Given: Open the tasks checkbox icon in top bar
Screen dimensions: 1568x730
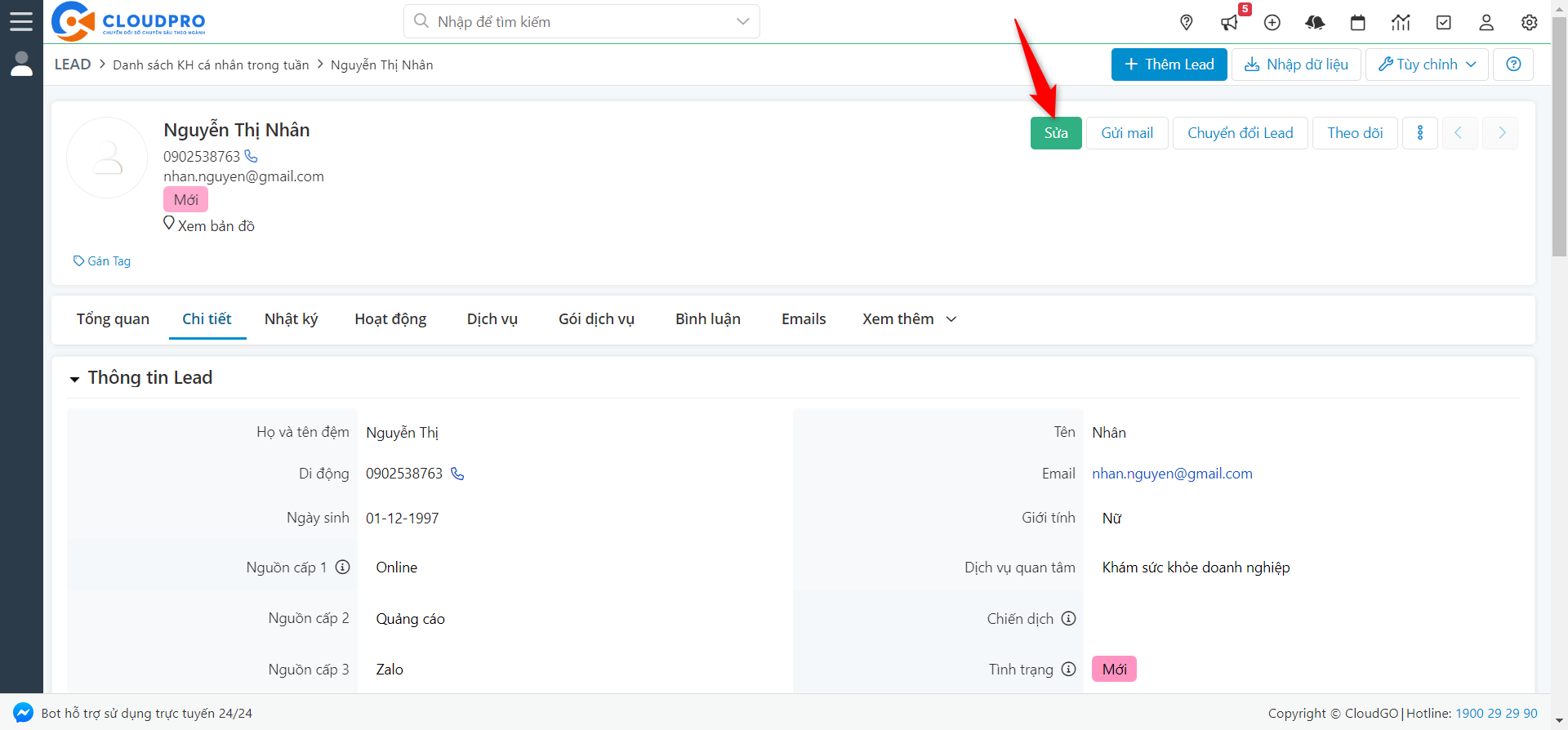Looking at the screenshot, I should click(x=1444, y=22).
